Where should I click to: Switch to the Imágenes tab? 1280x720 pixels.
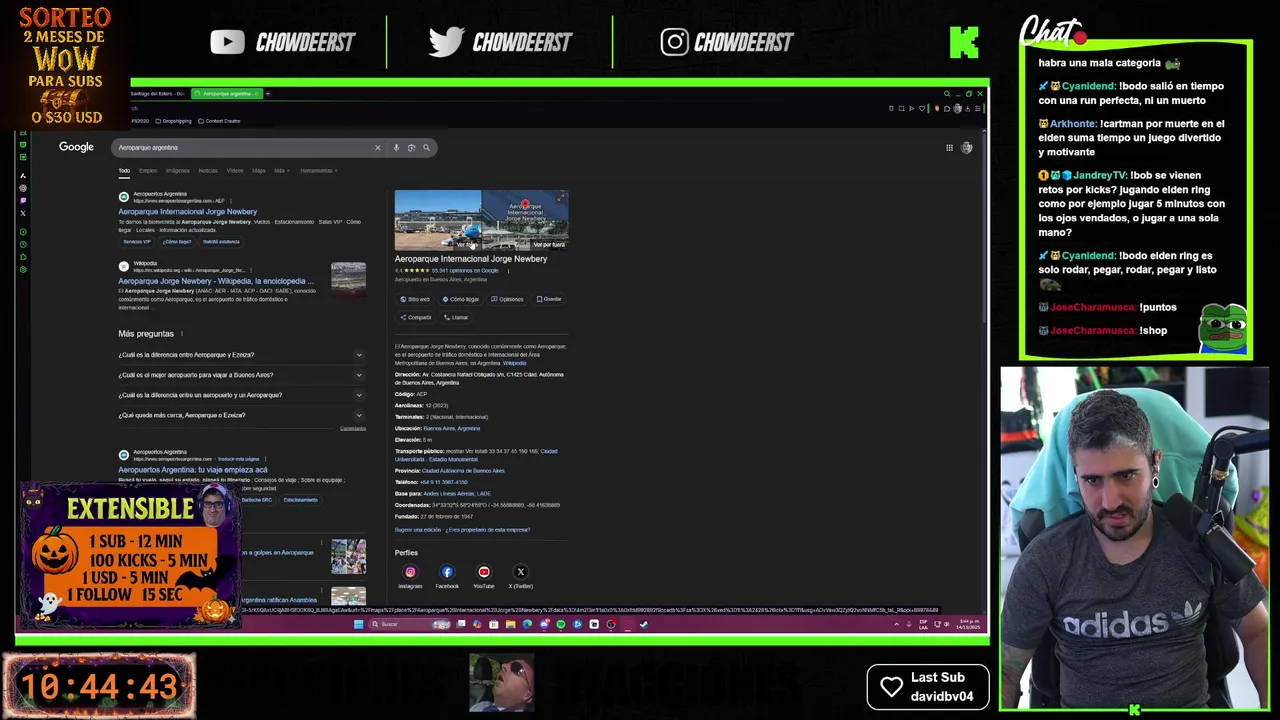click(177, 171)
